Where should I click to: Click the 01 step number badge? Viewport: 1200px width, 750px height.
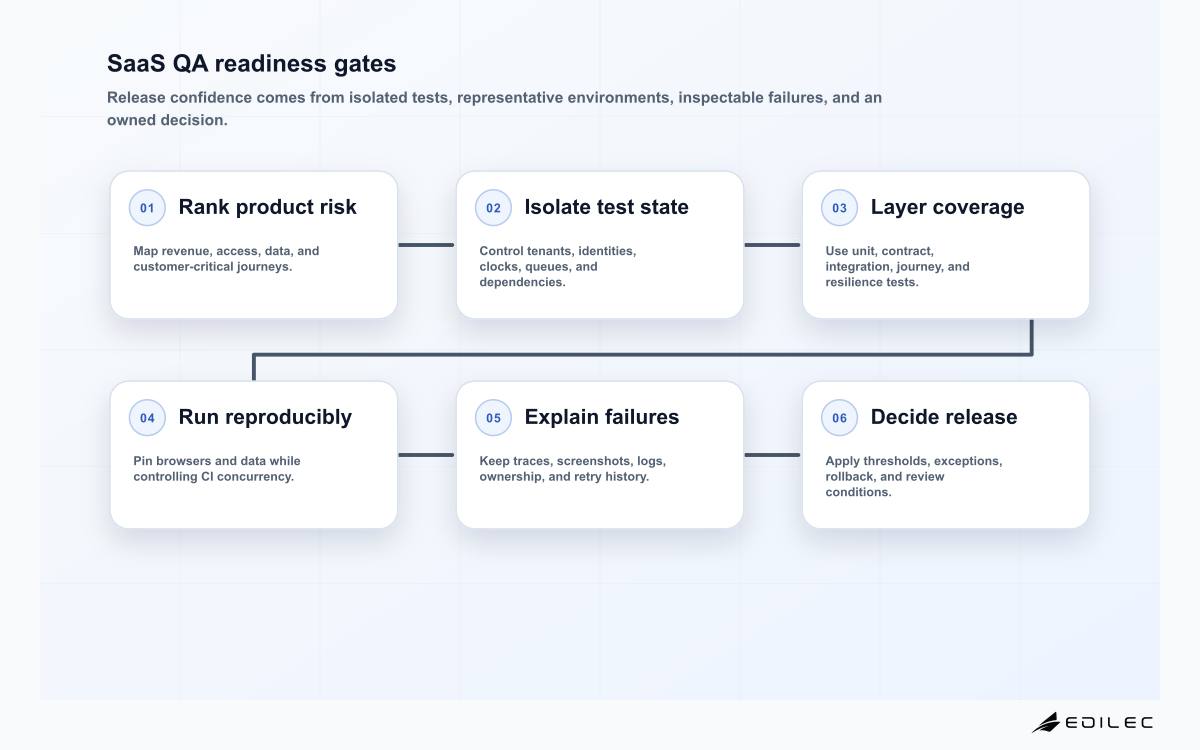coord(147,208)
